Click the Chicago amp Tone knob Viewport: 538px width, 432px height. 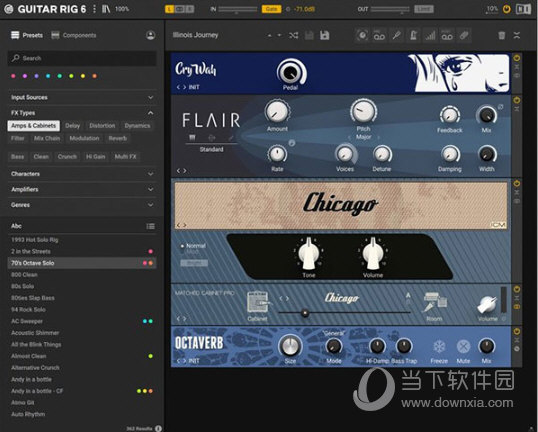pos(308,253)
